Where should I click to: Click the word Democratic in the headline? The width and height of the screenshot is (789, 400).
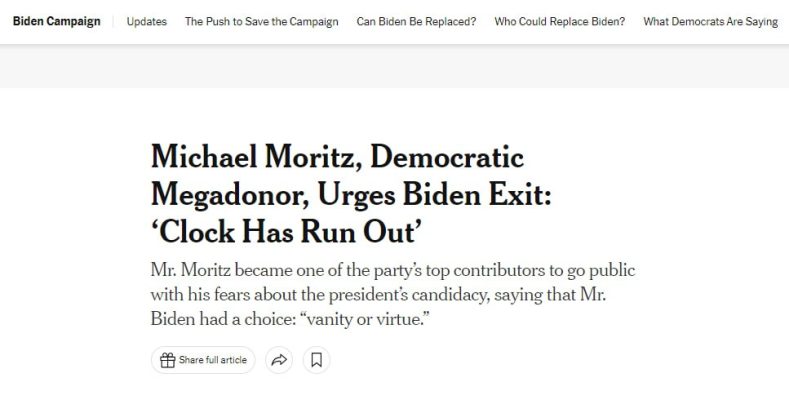coord(447,156)
